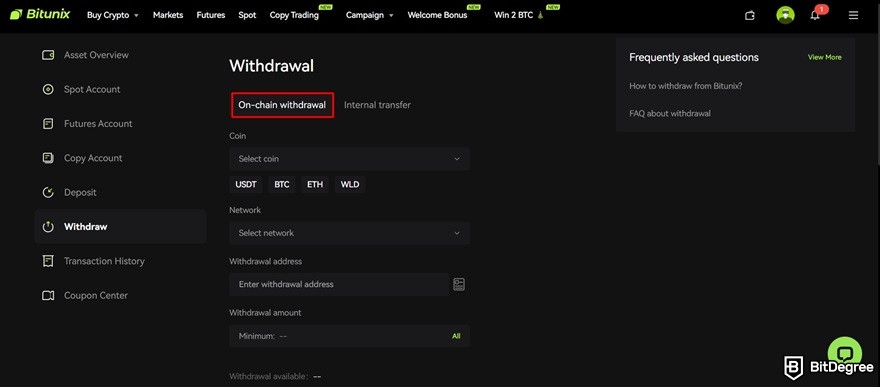Open Spot in the top navigation
The image size is (880, 387).
247,15
